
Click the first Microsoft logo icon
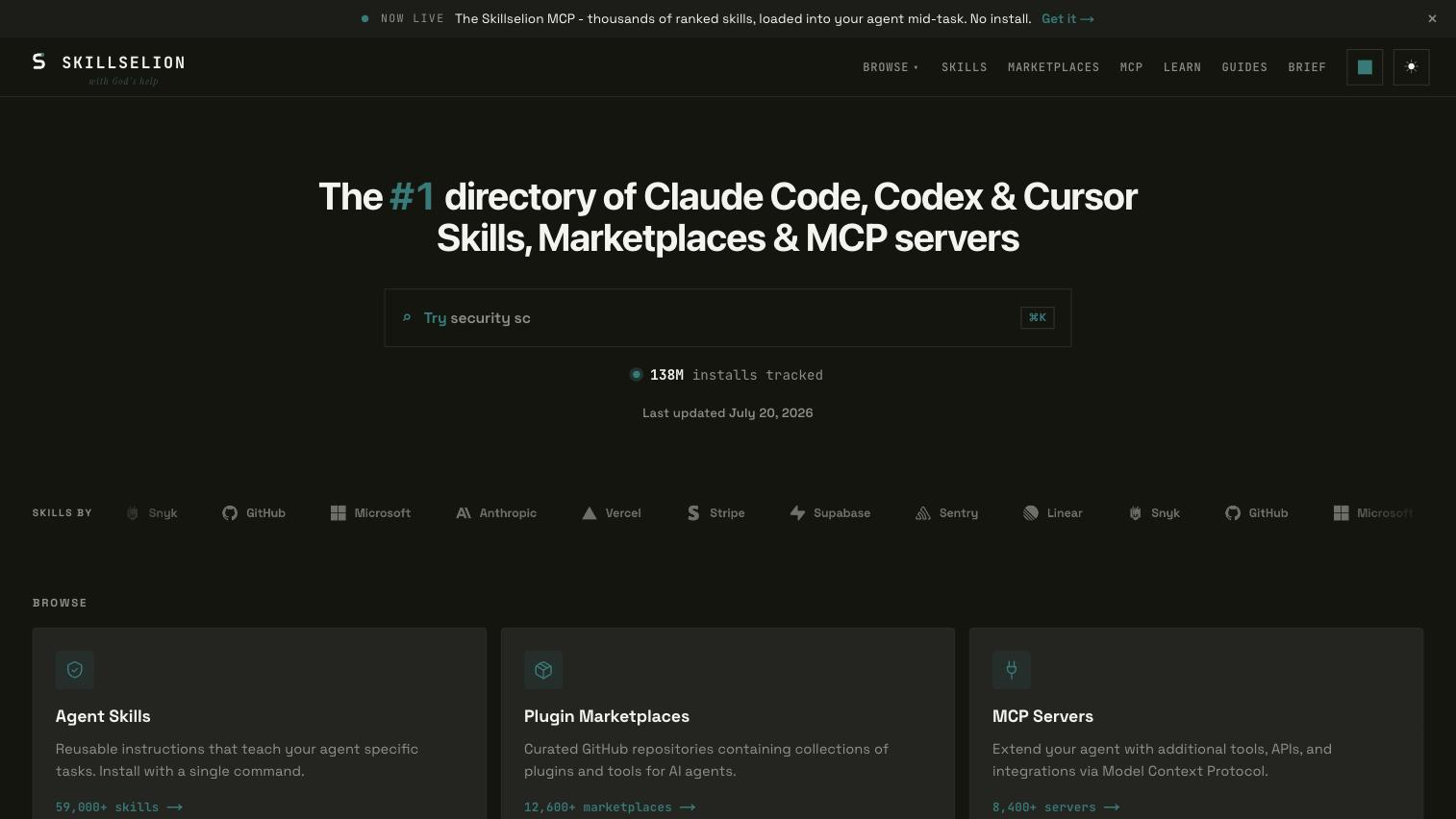click(x=339, y=513)
